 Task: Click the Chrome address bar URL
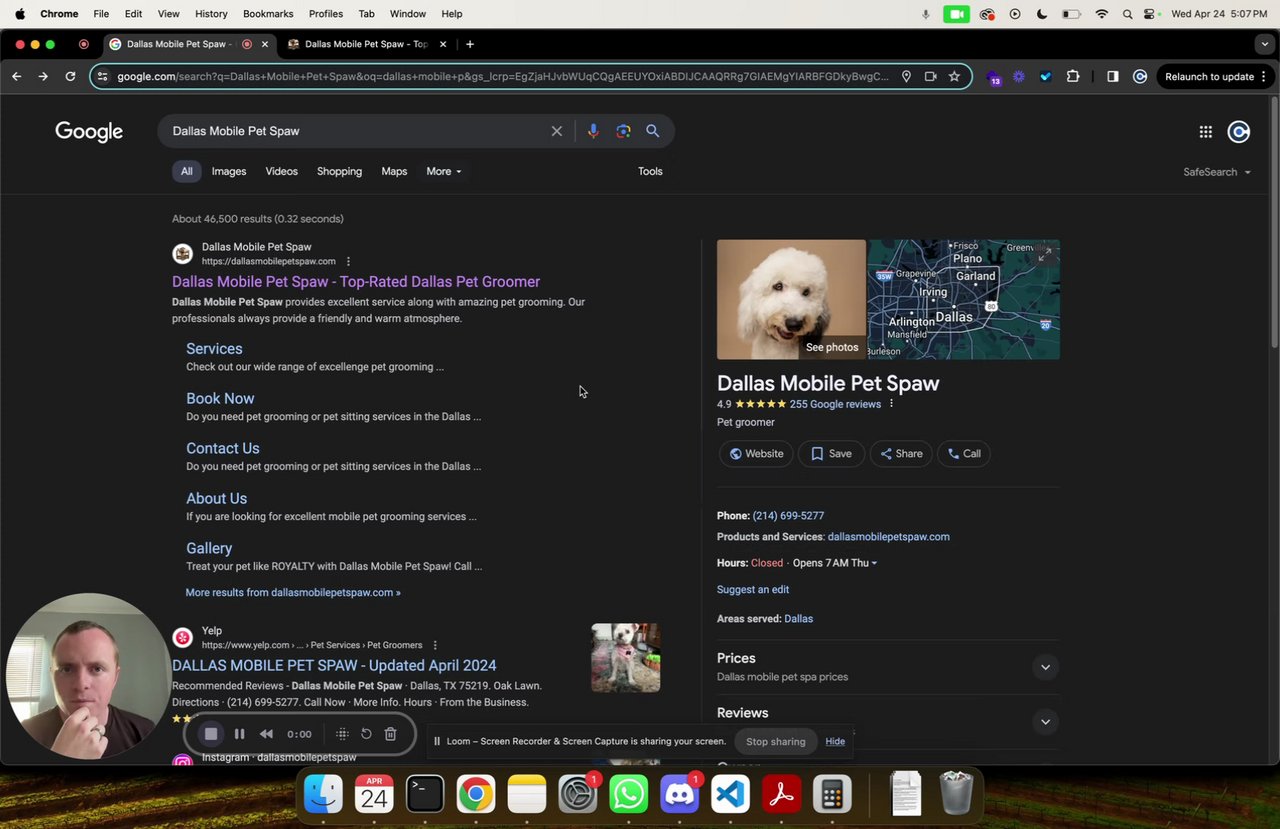pos(502,76)
